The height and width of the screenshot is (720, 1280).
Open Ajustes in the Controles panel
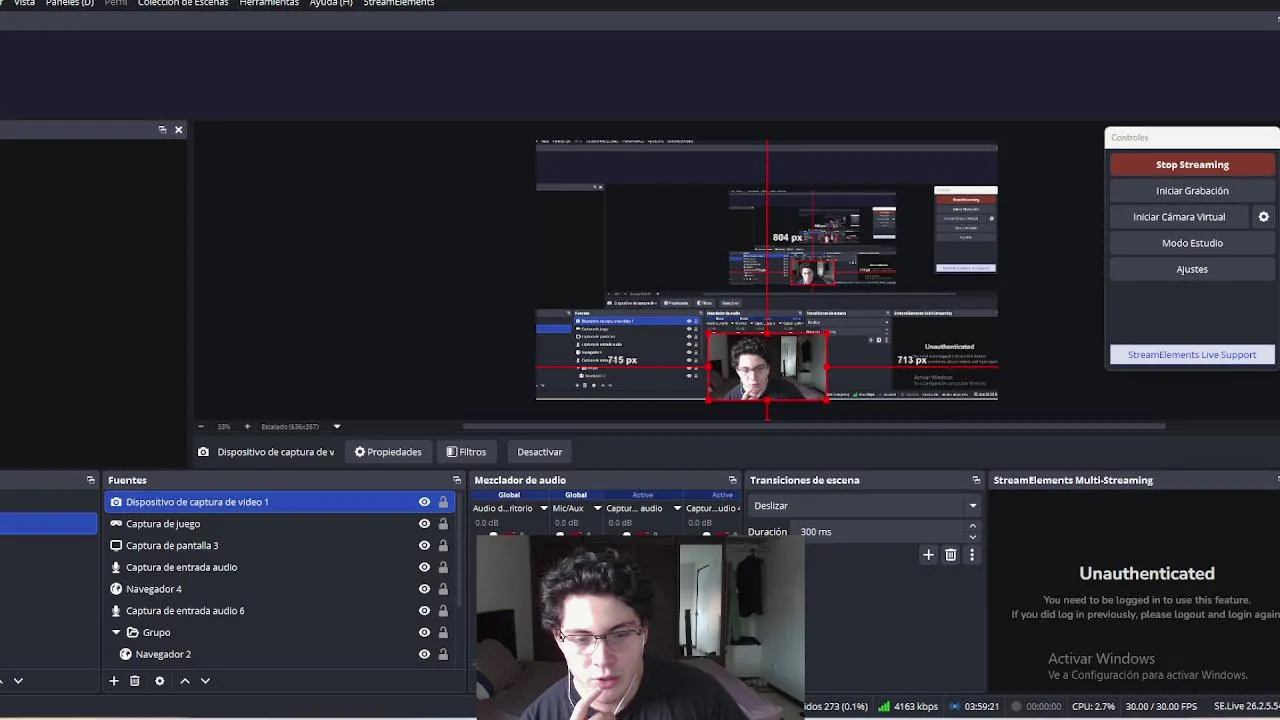(1192, 269)
